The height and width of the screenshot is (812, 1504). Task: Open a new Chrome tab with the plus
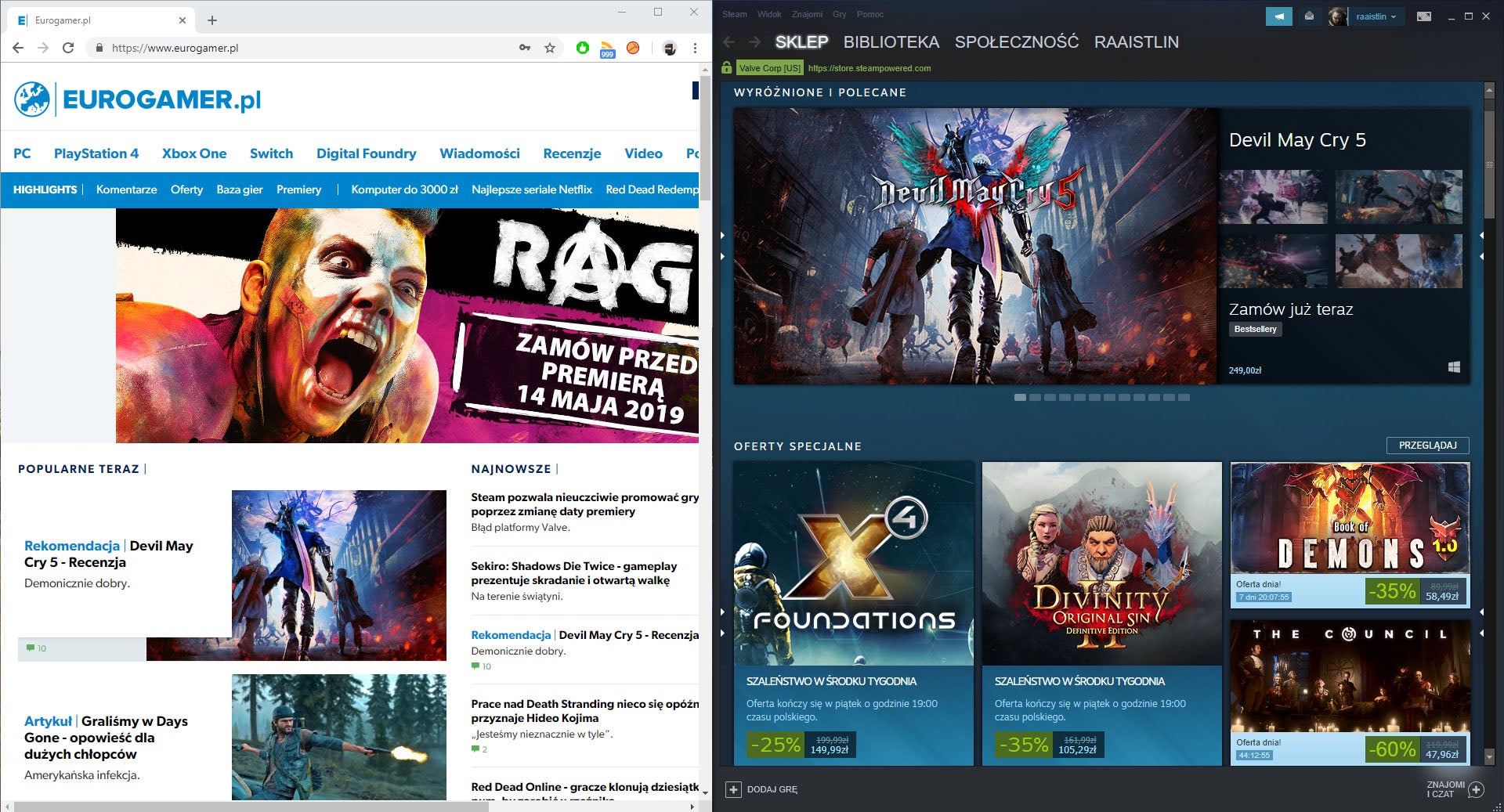[212, 20]
